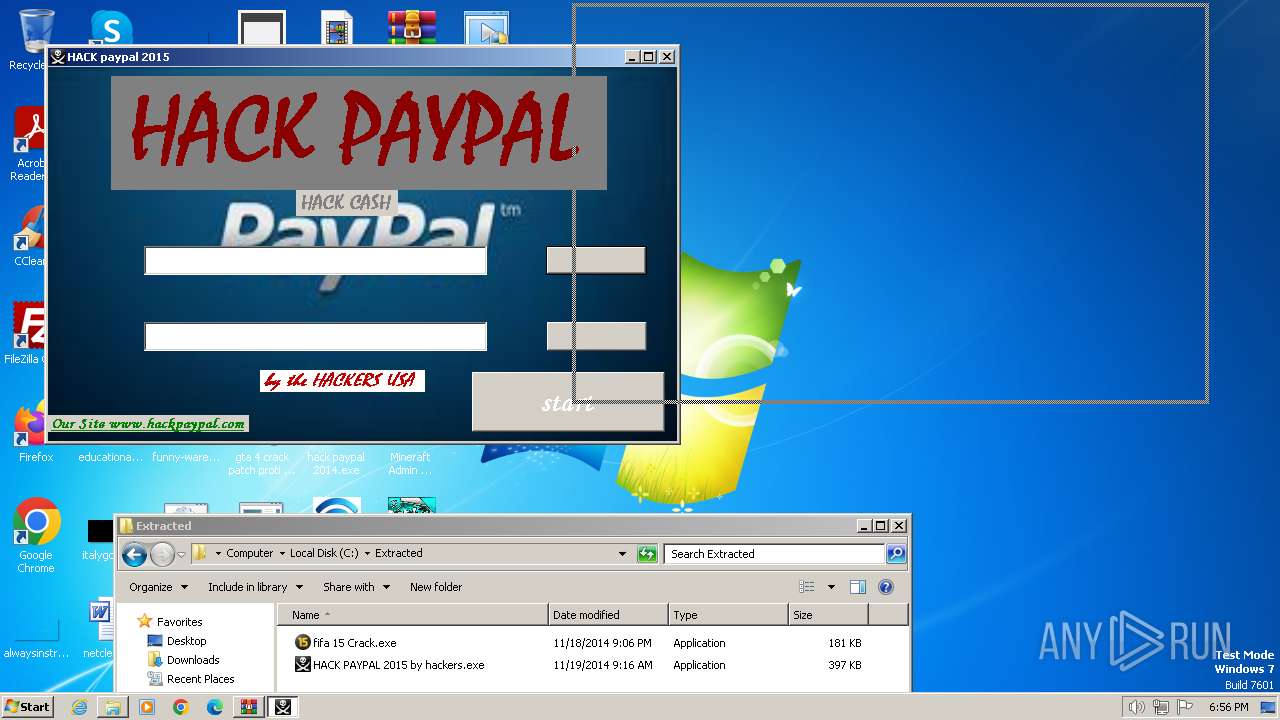Screen dimensions: 1280x720
Task: Change view using the view icon
Action: click(807, 587)
